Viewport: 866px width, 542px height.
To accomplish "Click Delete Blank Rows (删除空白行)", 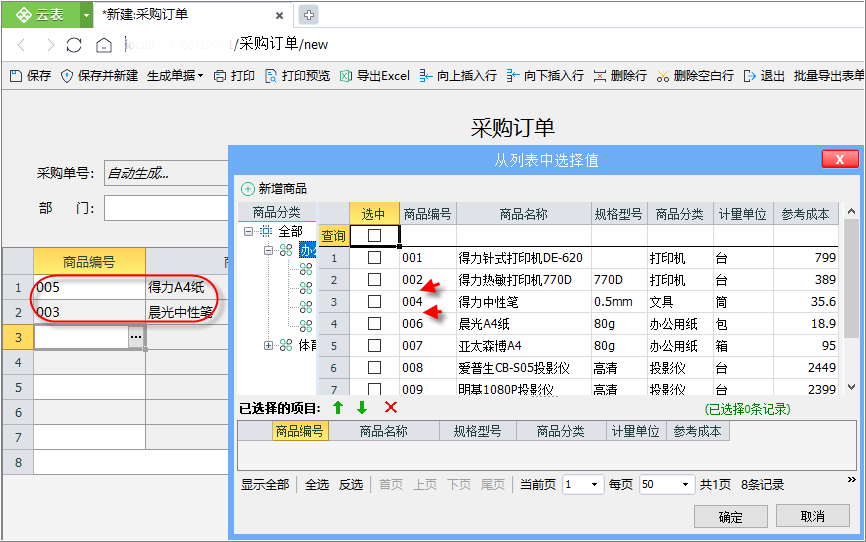I will pyautogui.click(x=695, y=76).
